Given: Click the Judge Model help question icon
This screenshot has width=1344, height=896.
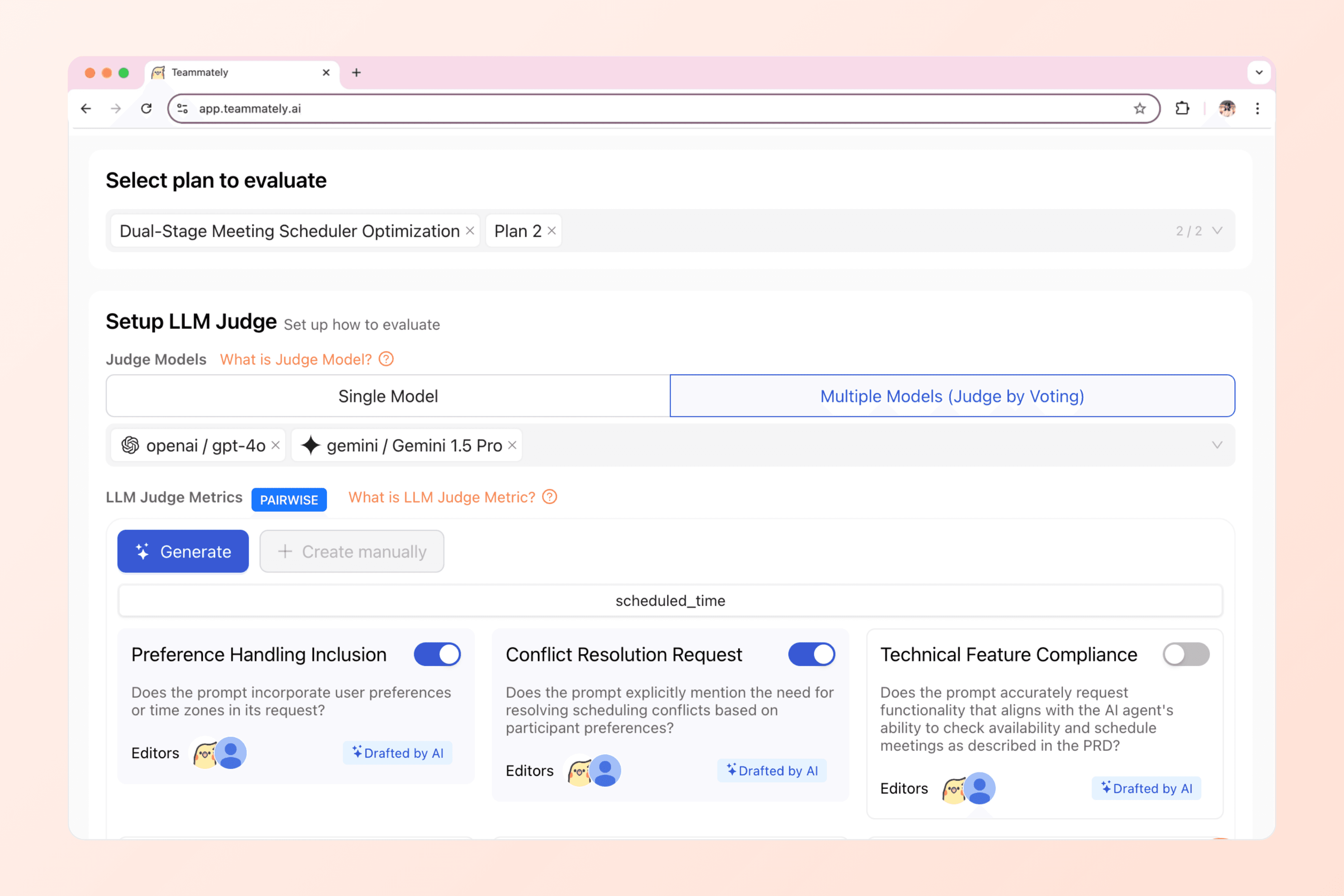Looking at the screenshot, I should (386, 359).
